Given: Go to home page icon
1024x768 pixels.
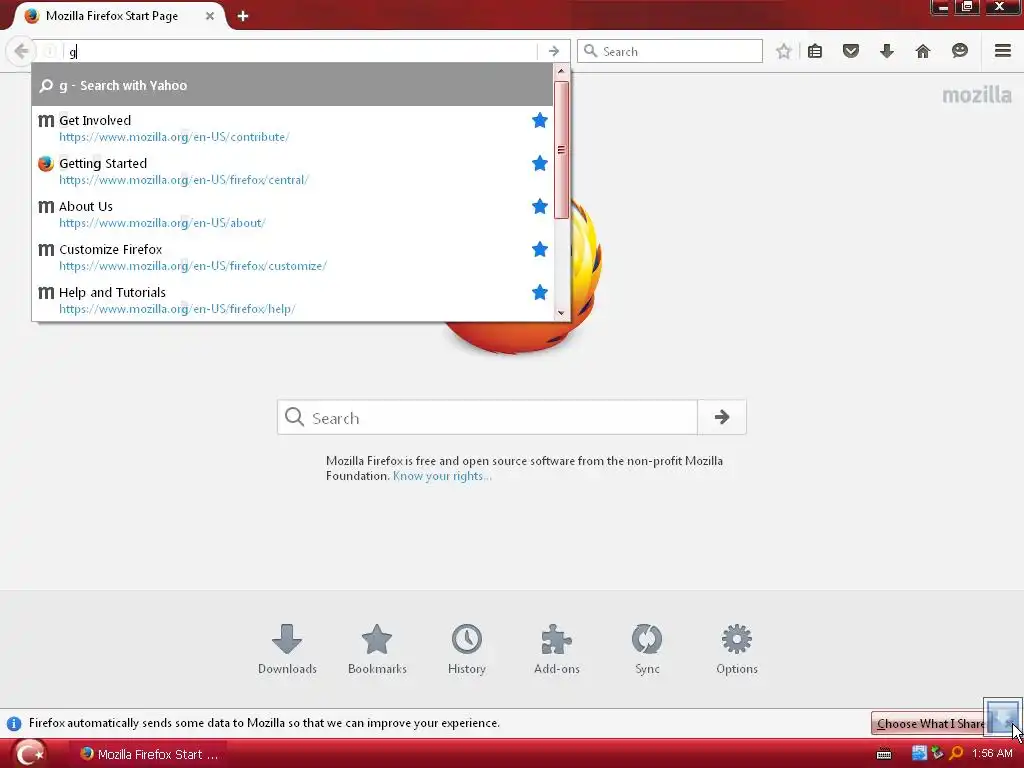Looking at the screenshot, I should pos(923,51).
